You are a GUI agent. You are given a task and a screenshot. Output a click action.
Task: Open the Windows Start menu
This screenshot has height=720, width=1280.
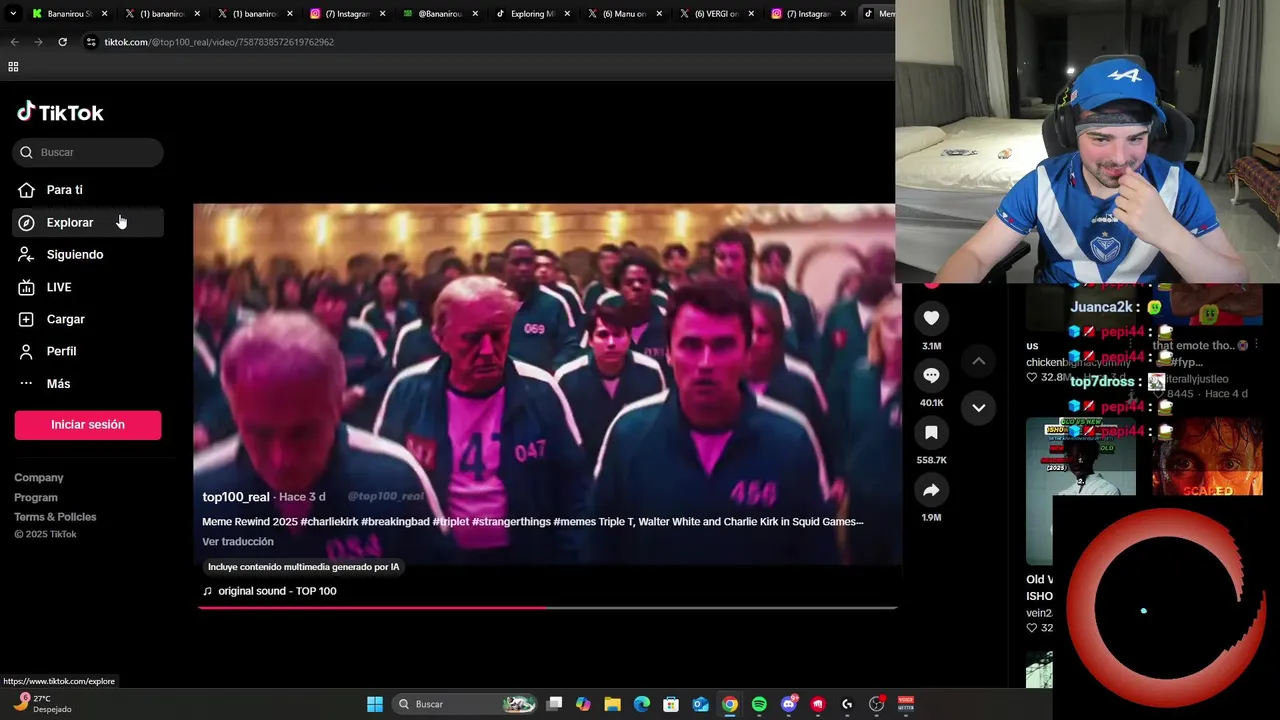click(374, 704)
